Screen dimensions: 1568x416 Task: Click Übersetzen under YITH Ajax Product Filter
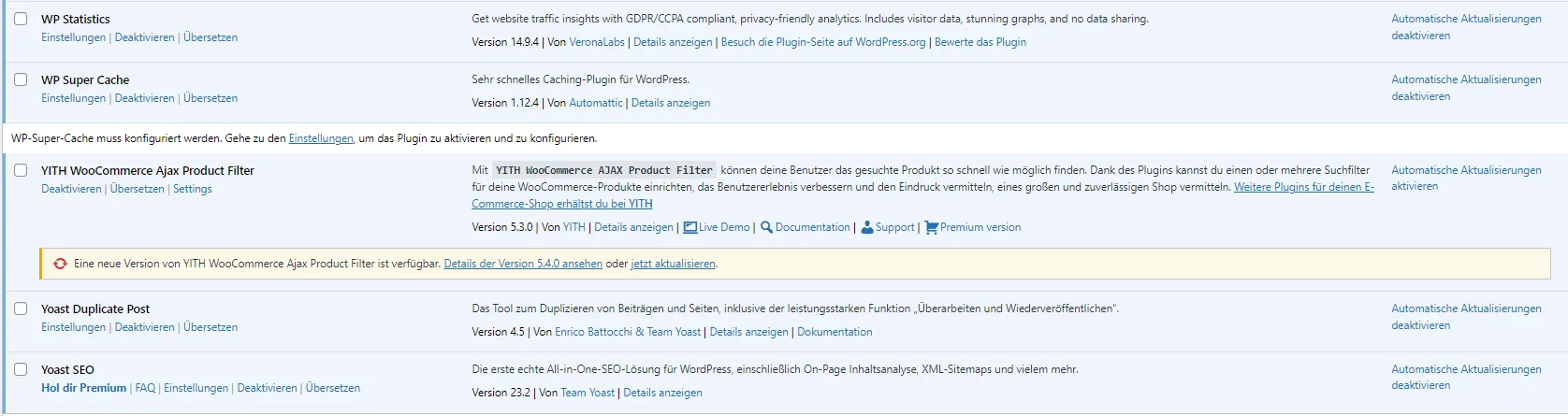point(138,189)
